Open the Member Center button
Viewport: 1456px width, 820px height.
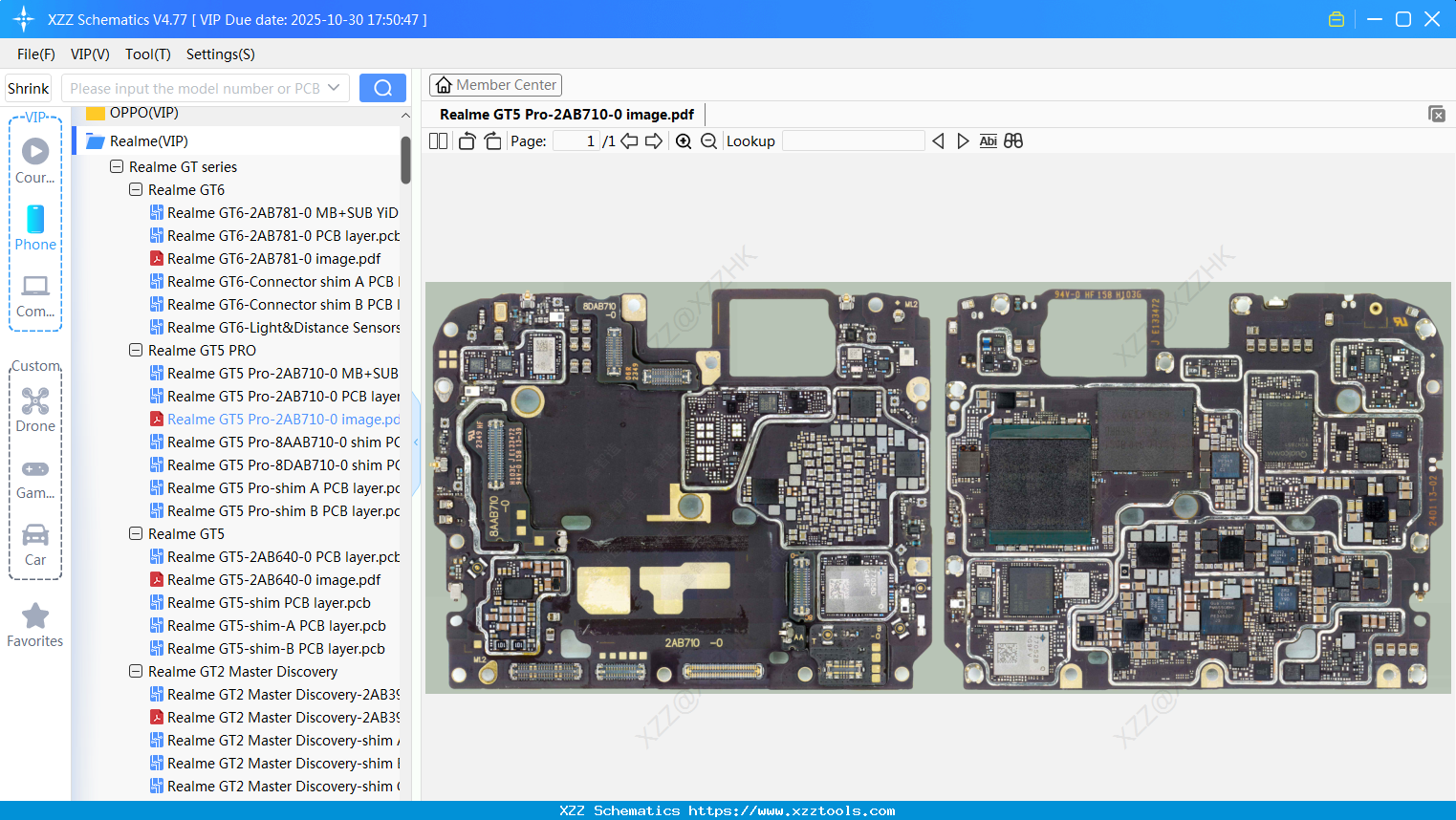point(495,85)
